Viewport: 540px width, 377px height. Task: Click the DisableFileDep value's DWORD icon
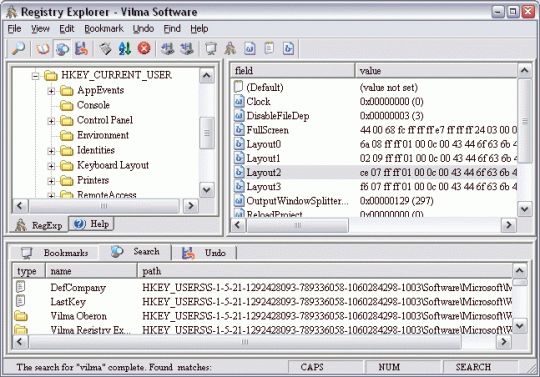pos(239,116)
